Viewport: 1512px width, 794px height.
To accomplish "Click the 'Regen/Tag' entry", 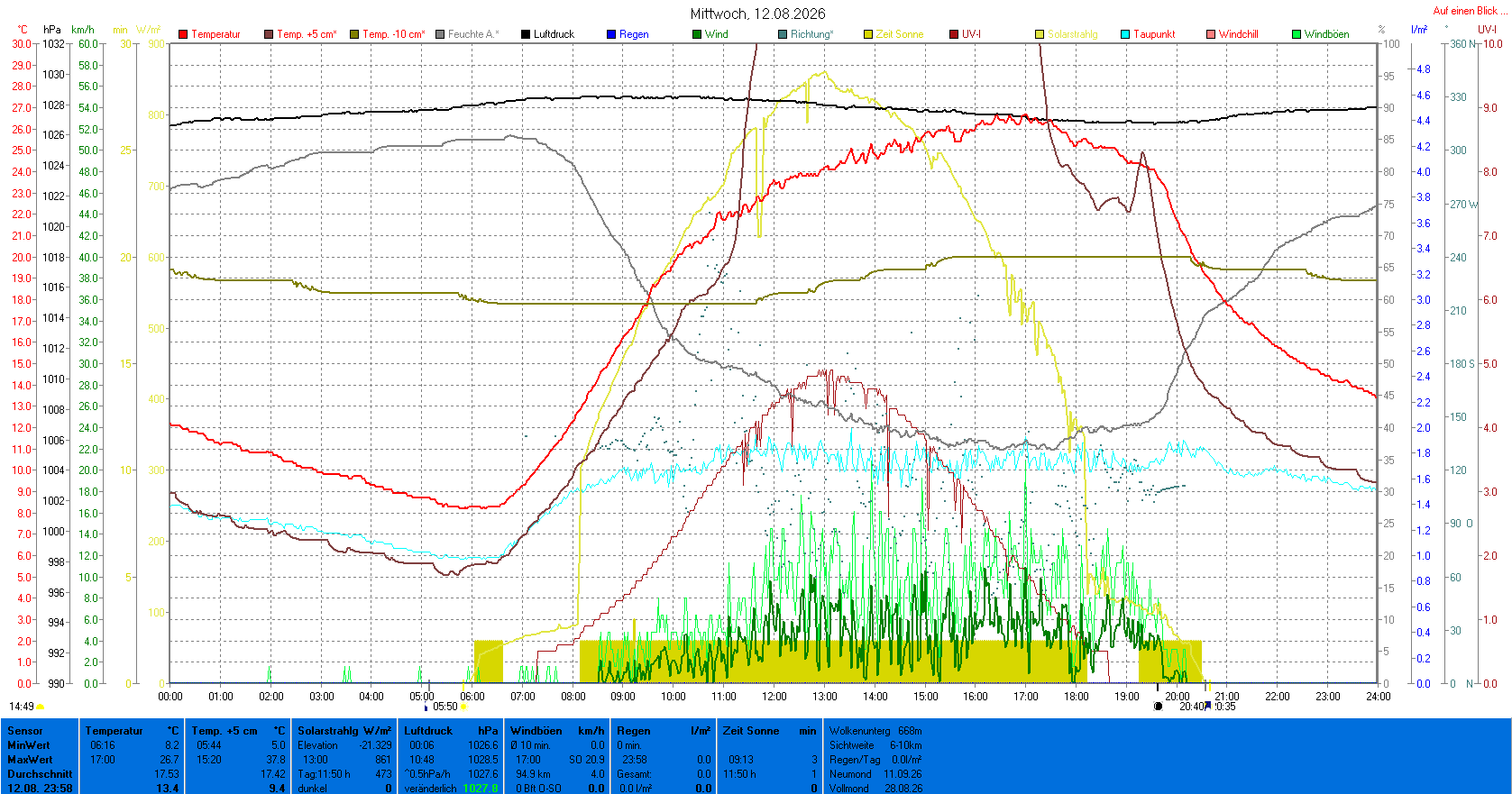I will click(875, 760).
